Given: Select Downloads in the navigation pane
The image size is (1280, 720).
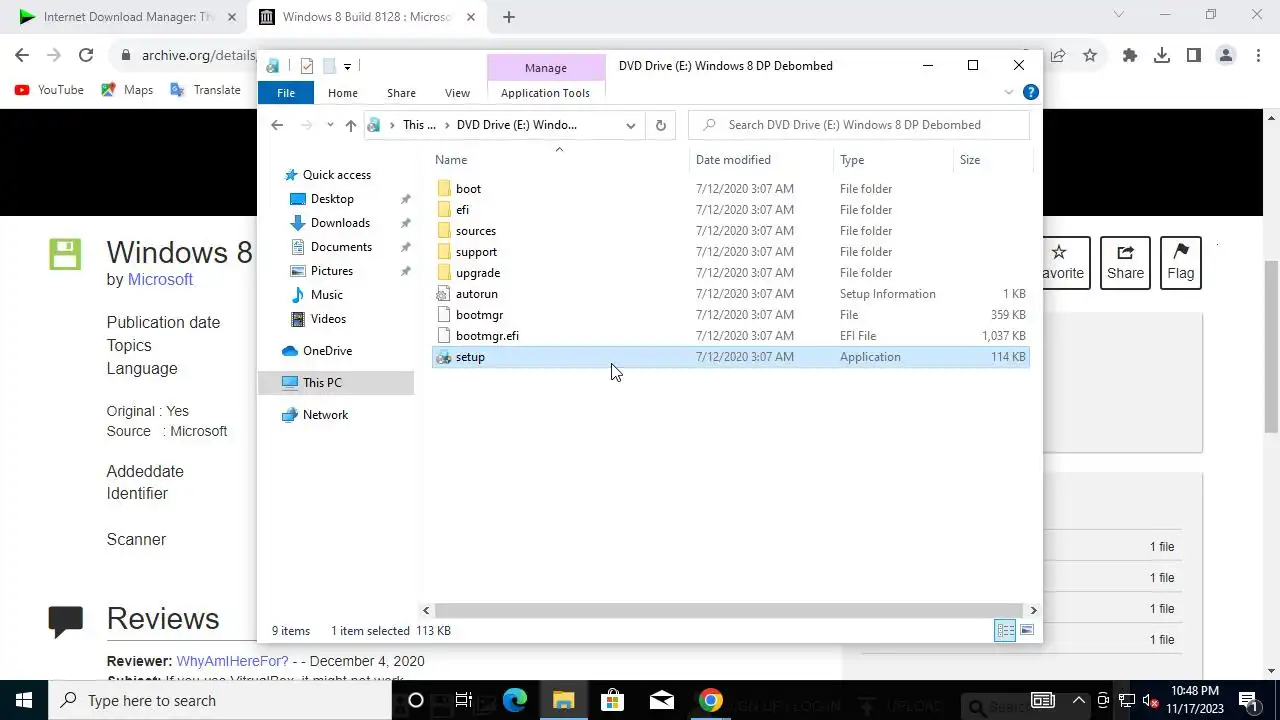Looking at the screenshot, I should point(340,223).
